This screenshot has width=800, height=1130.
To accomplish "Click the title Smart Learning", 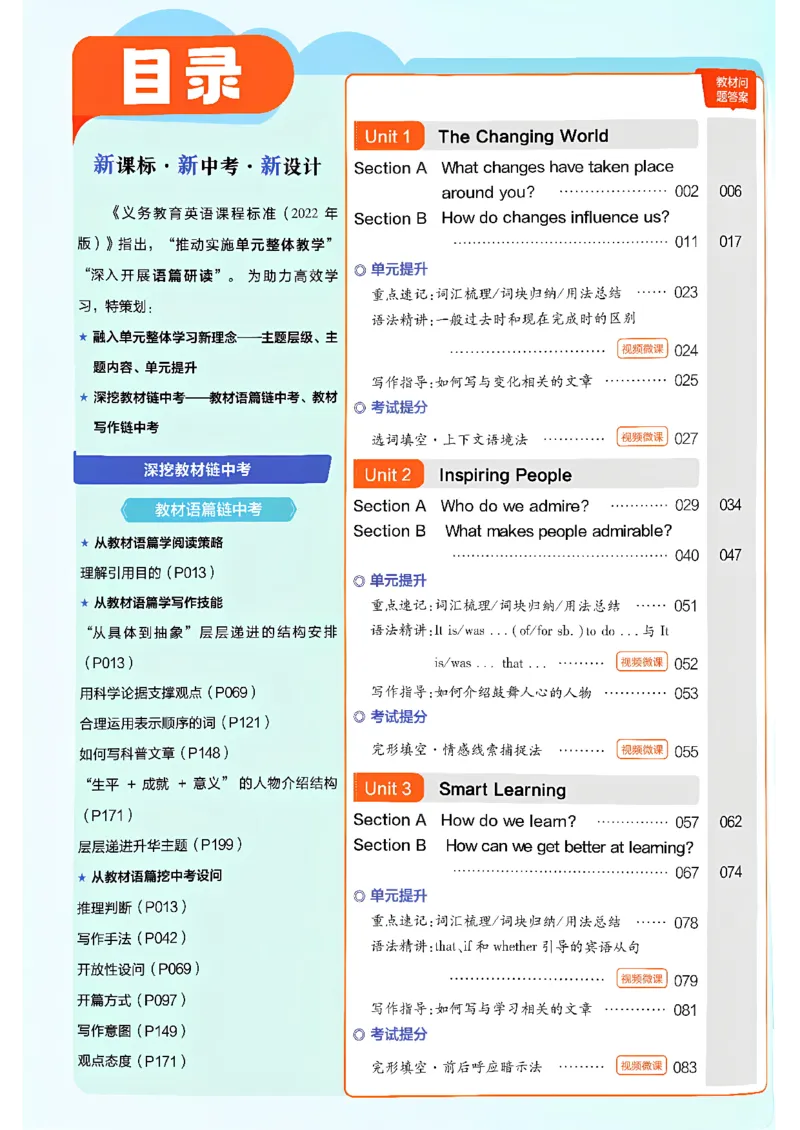I will coord(502,789).
